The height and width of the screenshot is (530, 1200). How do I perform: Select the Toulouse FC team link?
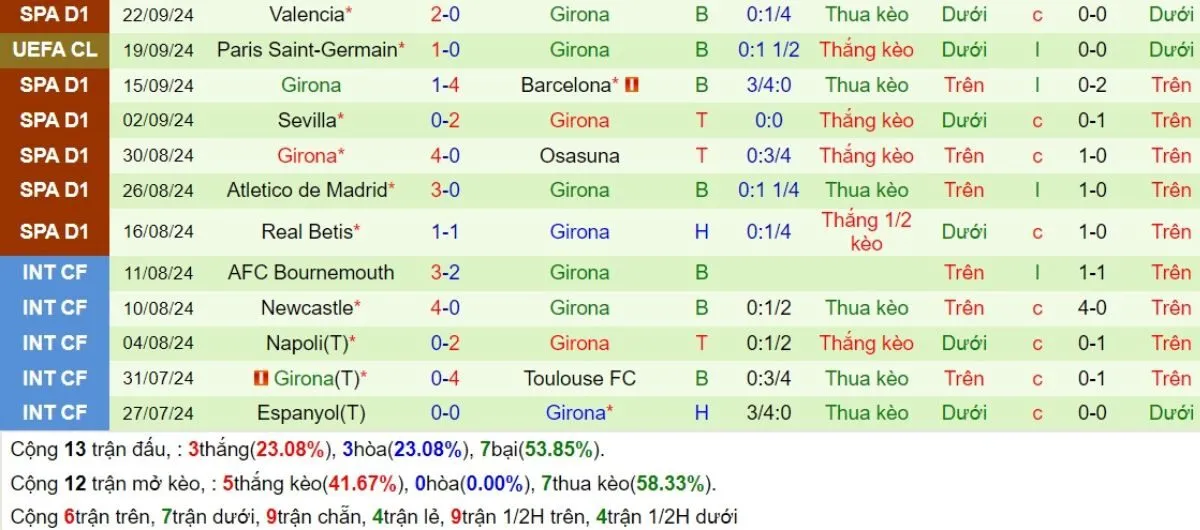click(579, 378)
